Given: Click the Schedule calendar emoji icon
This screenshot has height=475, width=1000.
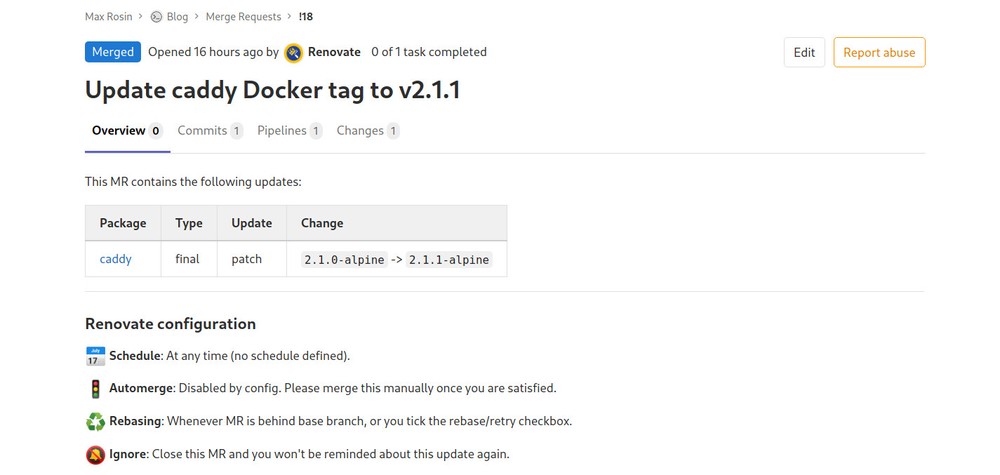Looking at the screenshot, I should [x=95, y=356].
